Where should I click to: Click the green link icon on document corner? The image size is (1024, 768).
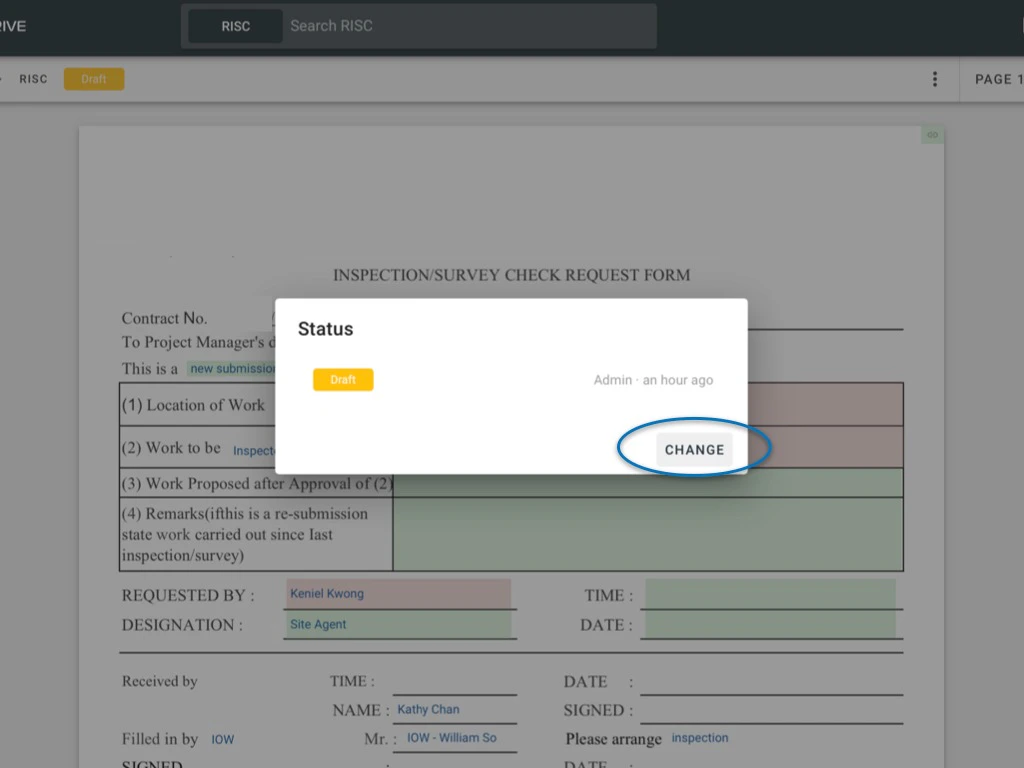click(x=931, y=134)
